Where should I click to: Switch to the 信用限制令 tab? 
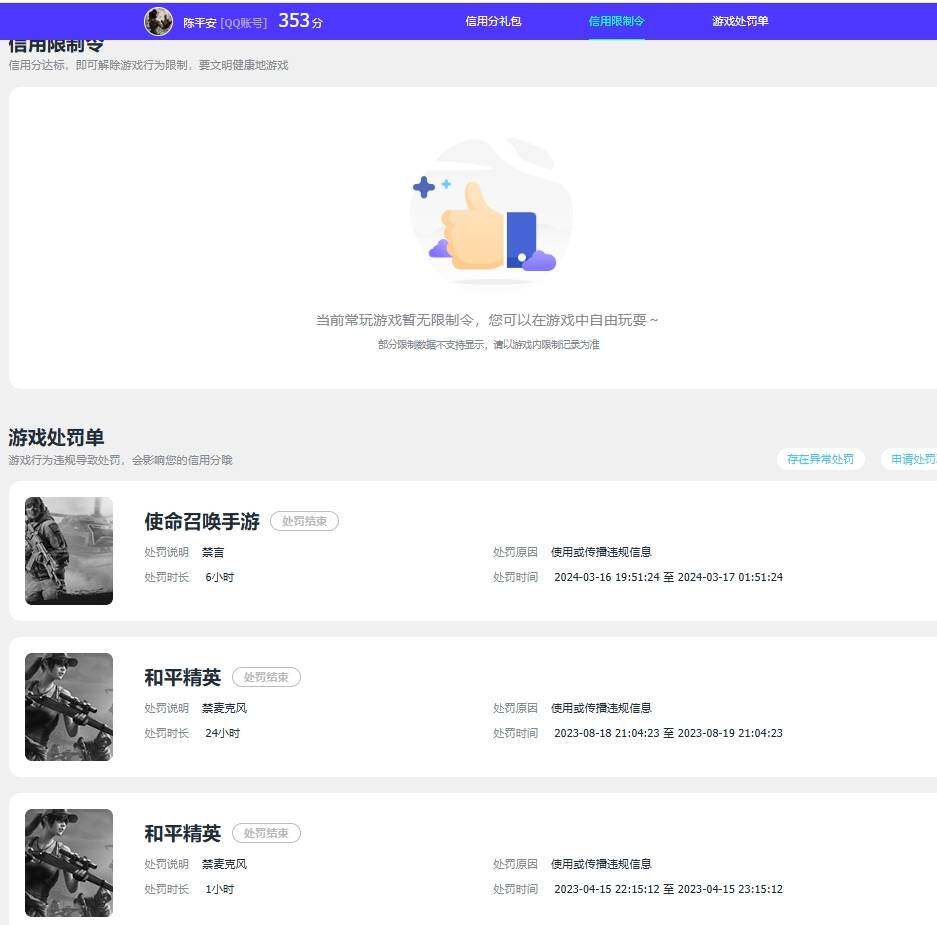pyautogui.click(x=616, y=22)
